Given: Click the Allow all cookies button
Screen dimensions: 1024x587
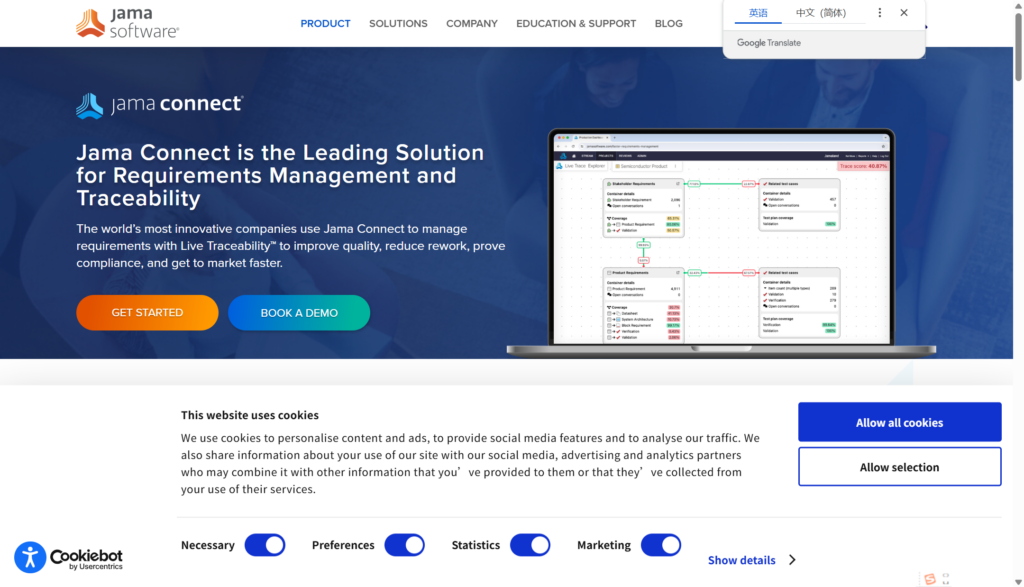Looking at the screenshot, I should [899, 422].
